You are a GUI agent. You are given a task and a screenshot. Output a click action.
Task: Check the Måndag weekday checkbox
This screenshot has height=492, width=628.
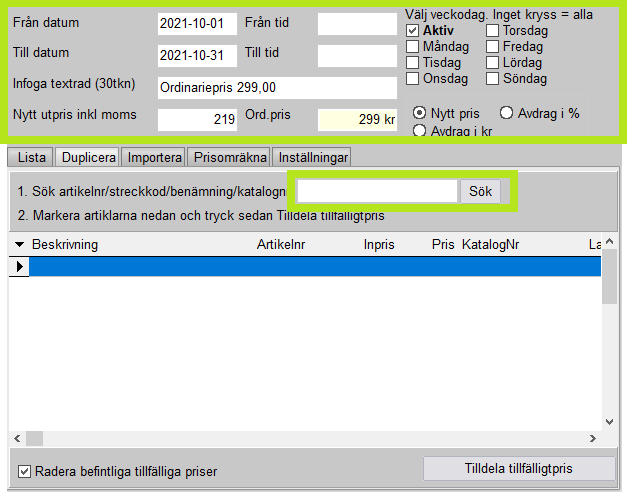[413, 47]
